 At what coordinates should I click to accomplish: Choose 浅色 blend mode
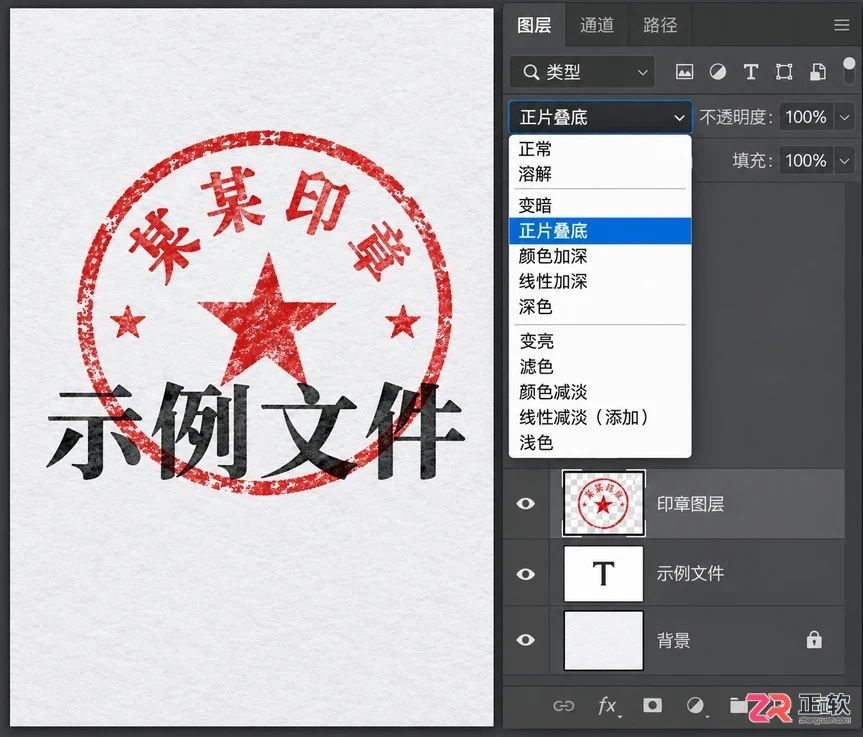tap(600, 443)
